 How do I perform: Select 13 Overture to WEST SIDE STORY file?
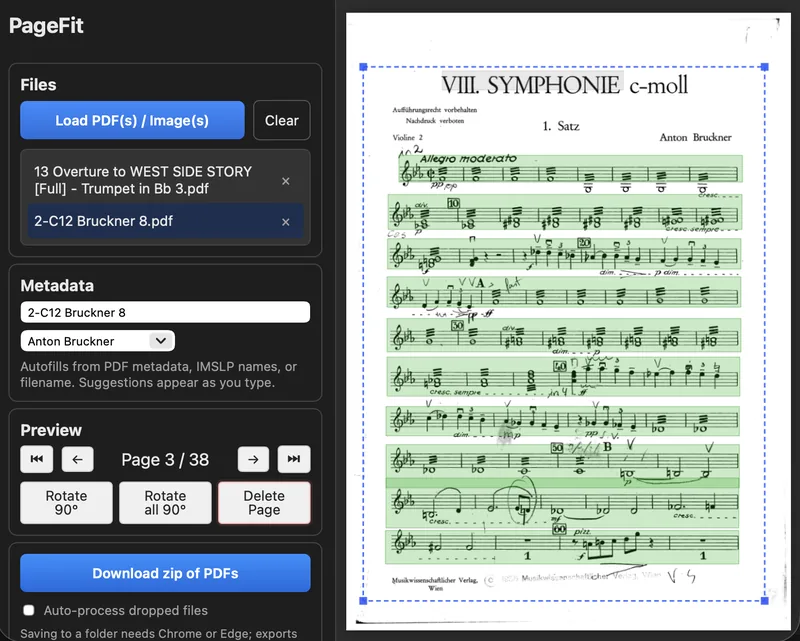pos(165,180)
